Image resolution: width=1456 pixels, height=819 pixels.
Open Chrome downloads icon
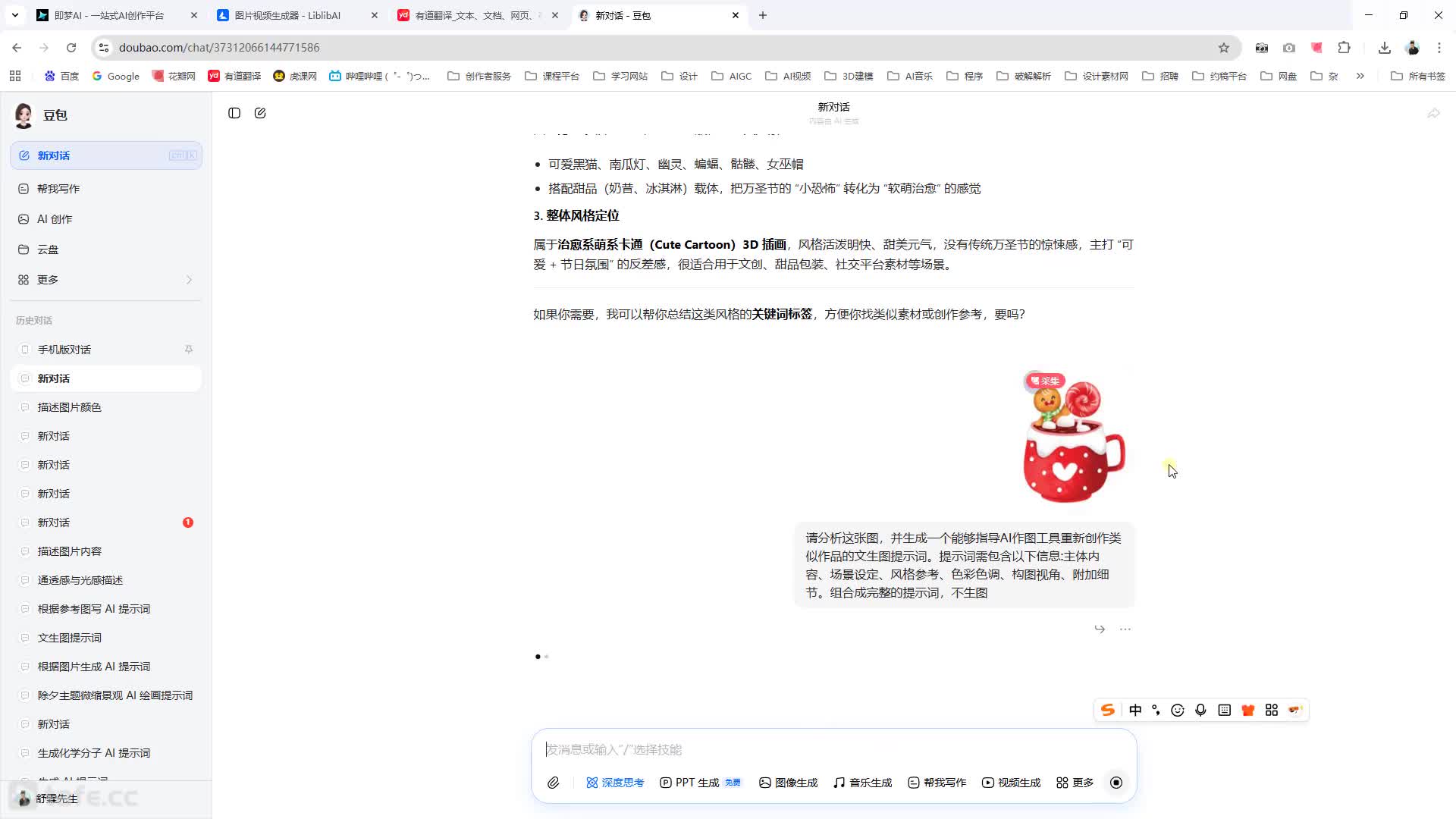coord(1385,48)
